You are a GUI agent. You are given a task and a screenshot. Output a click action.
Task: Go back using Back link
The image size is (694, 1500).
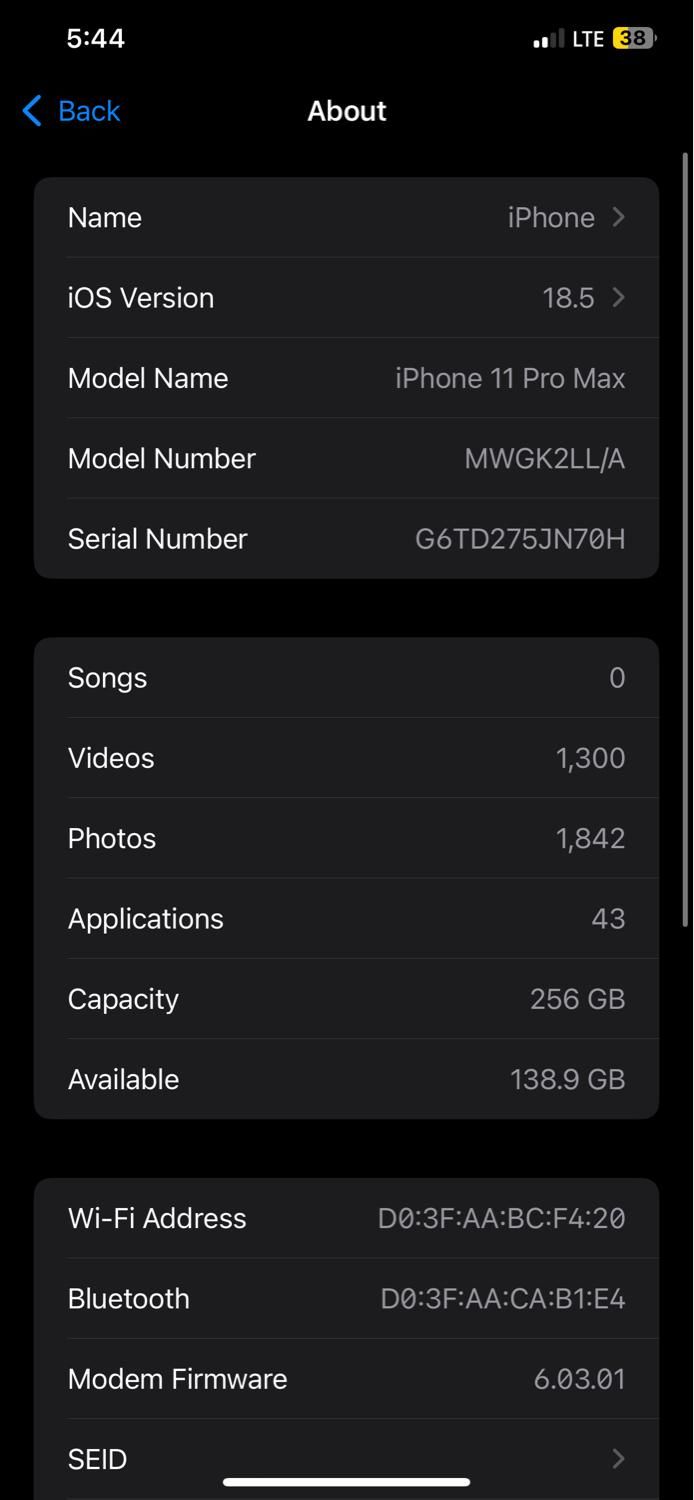[x=88, y=111]
